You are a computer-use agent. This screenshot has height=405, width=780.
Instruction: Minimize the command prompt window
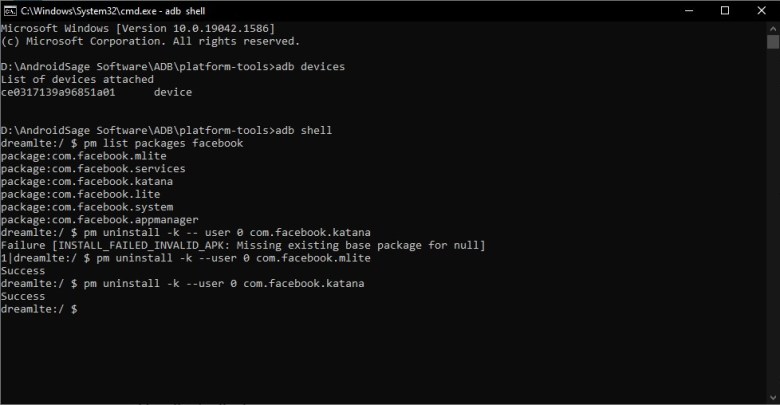pos(689,10)
